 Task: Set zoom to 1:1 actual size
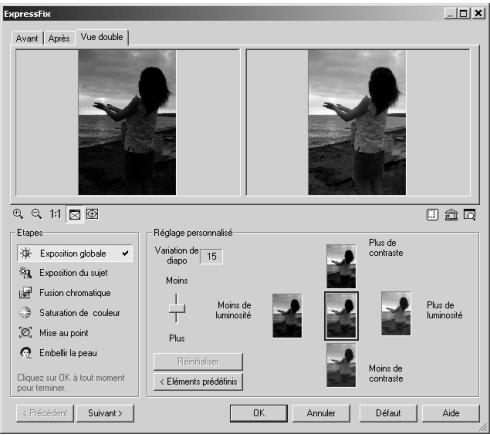(x=55, y=214)
